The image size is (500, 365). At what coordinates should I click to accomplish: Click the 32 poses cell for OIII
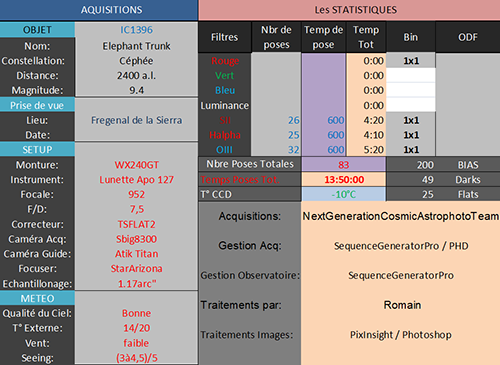pos(276,150)
